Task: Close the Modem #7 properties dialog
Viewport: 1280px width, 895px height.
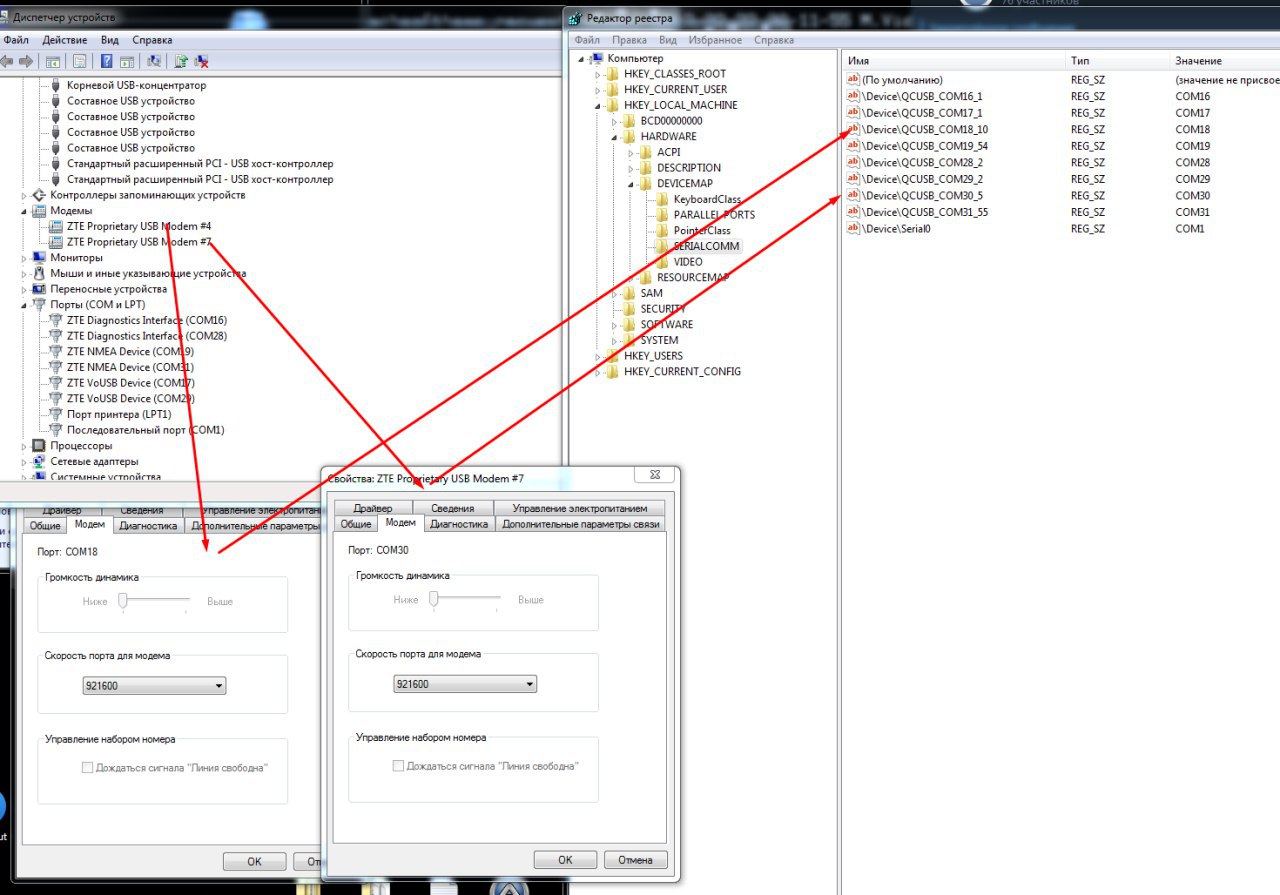Action: coord(654,475)
